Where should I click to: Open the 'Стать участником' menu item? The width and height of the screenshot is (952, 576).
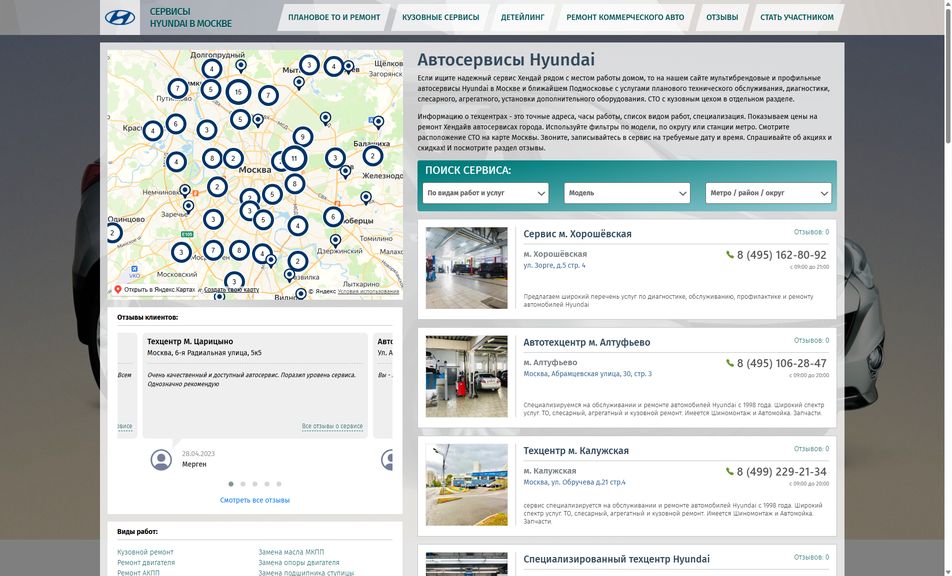click(x=797, y=18)
